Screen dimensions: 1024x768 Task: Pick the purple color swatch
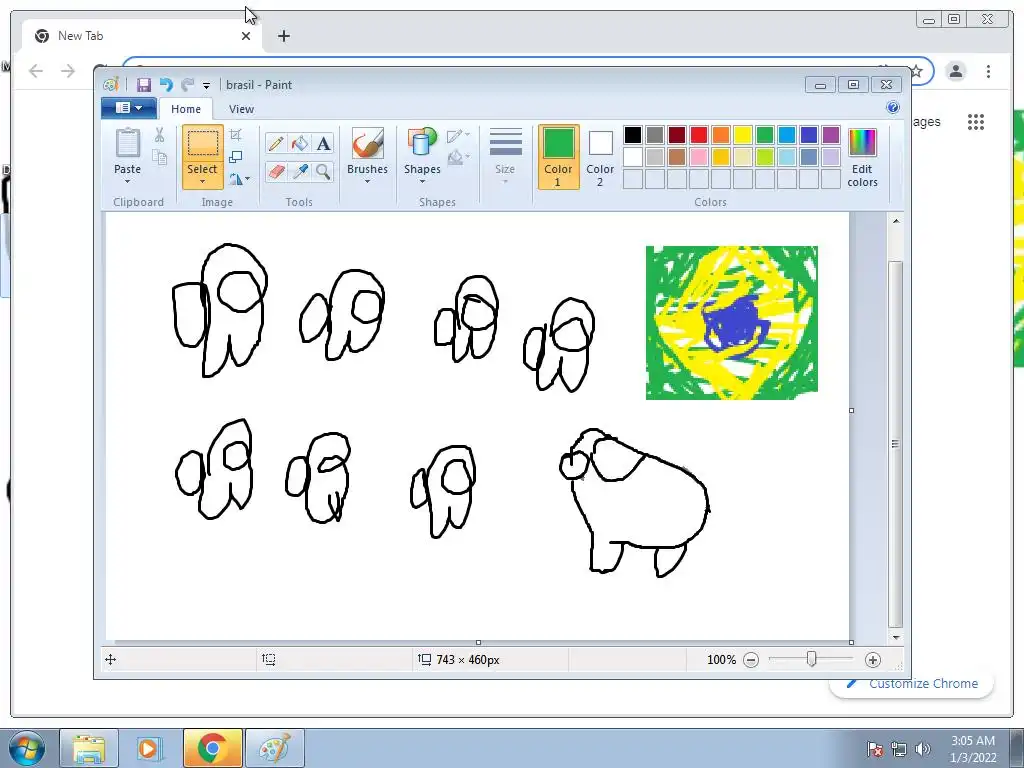coord(831,135)
